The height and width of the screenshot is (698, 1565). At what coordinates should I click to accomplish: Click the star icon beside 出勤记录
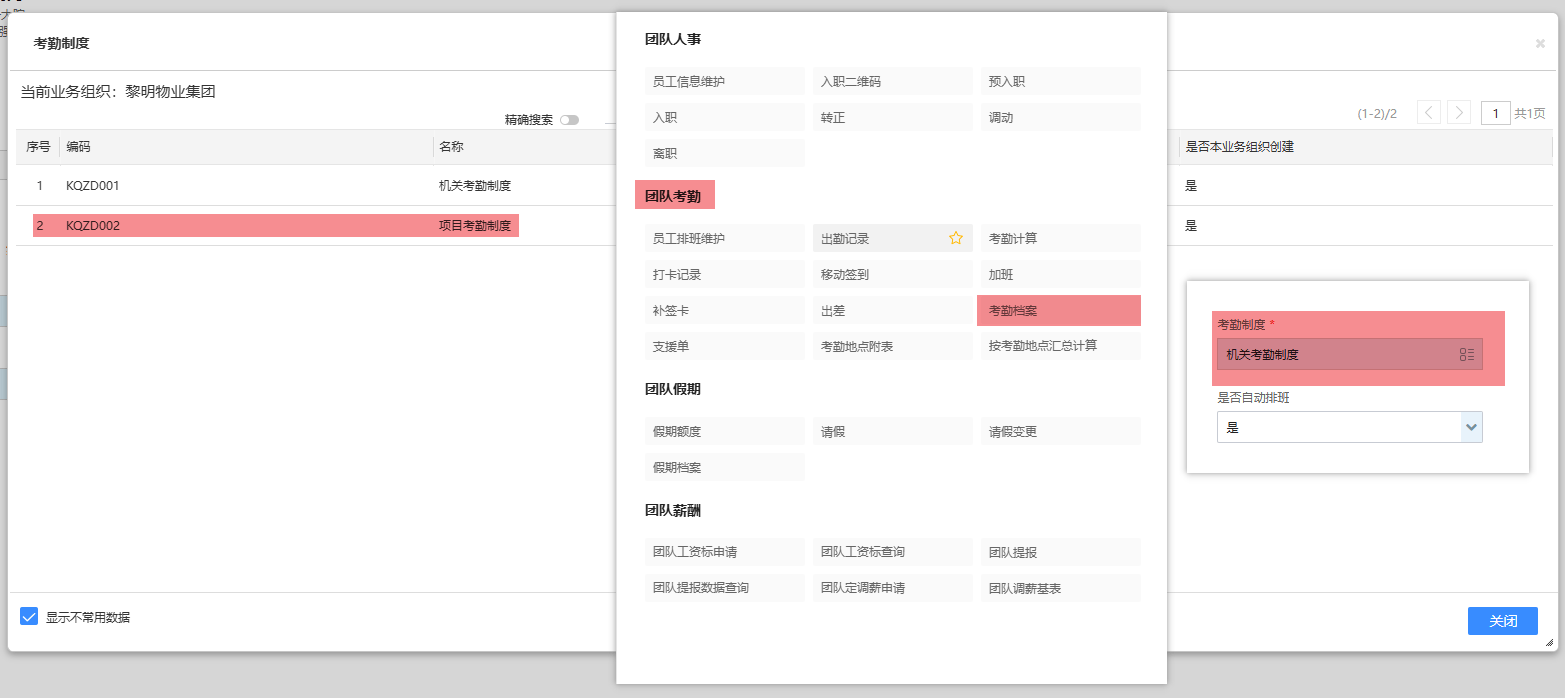(955, 238)
